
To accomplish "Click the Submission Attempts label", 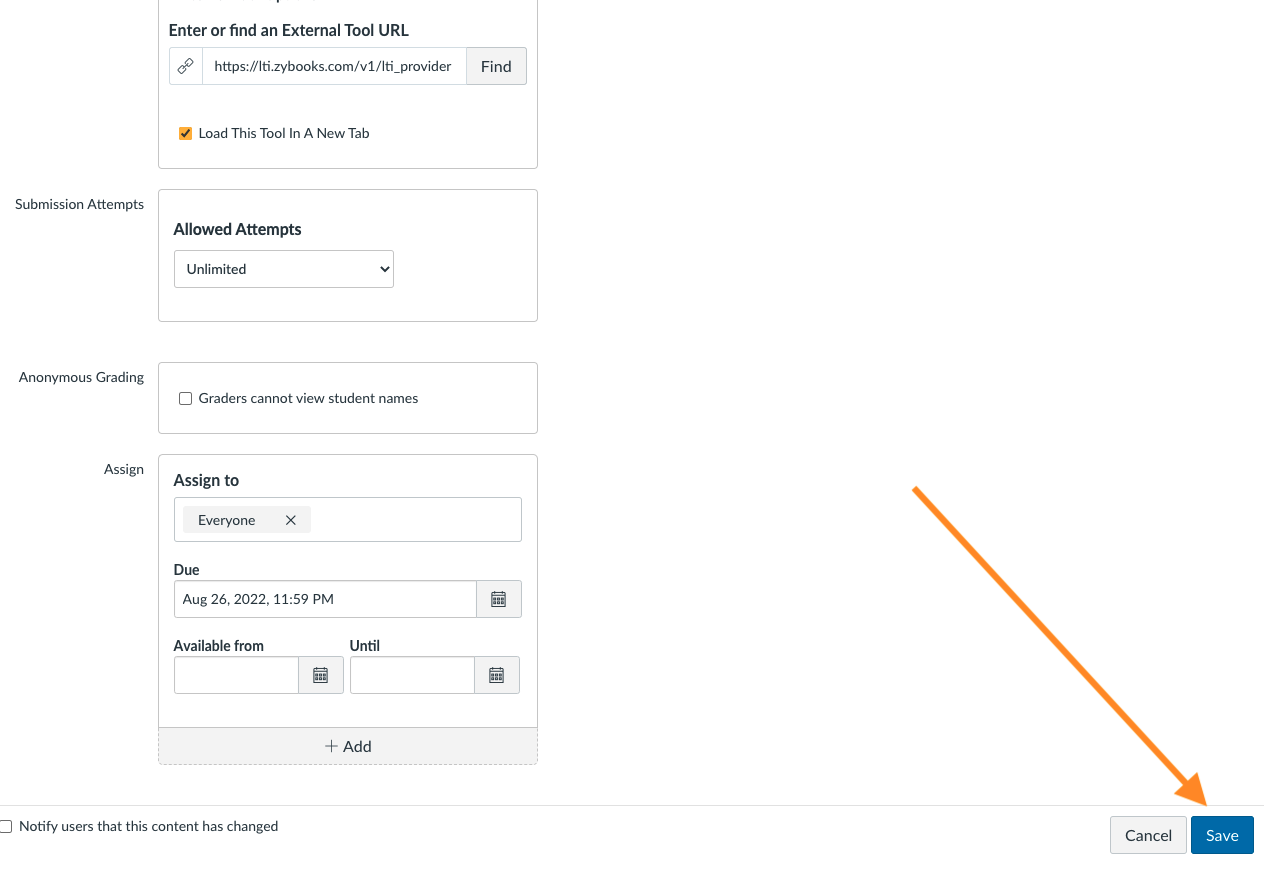I will [79, 204].
